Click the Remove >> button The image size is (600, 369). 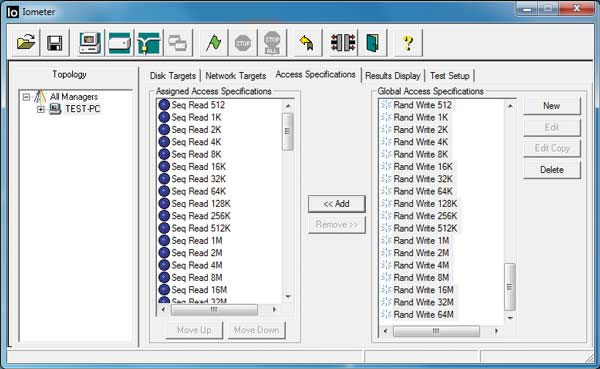click(x=336, y=224)
